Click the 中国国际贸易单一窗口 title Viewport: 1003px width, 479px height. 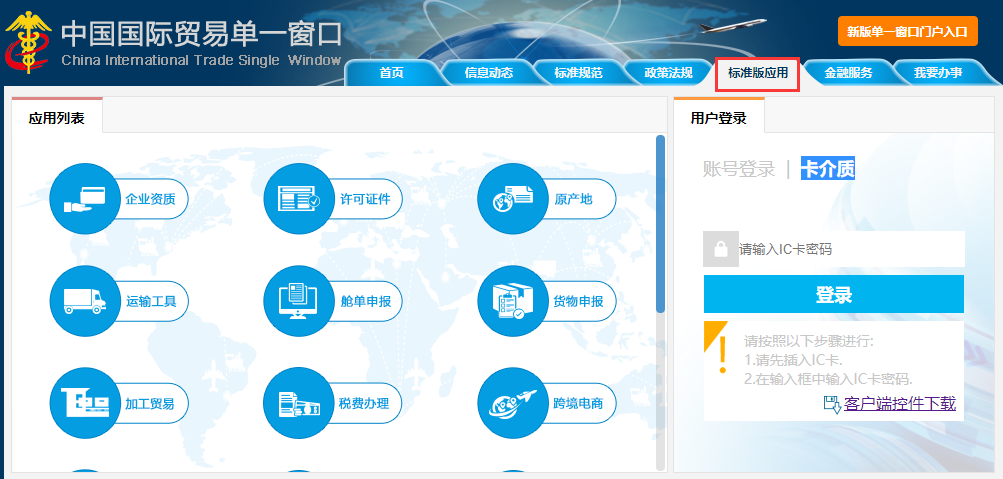[x=201, y=34]
